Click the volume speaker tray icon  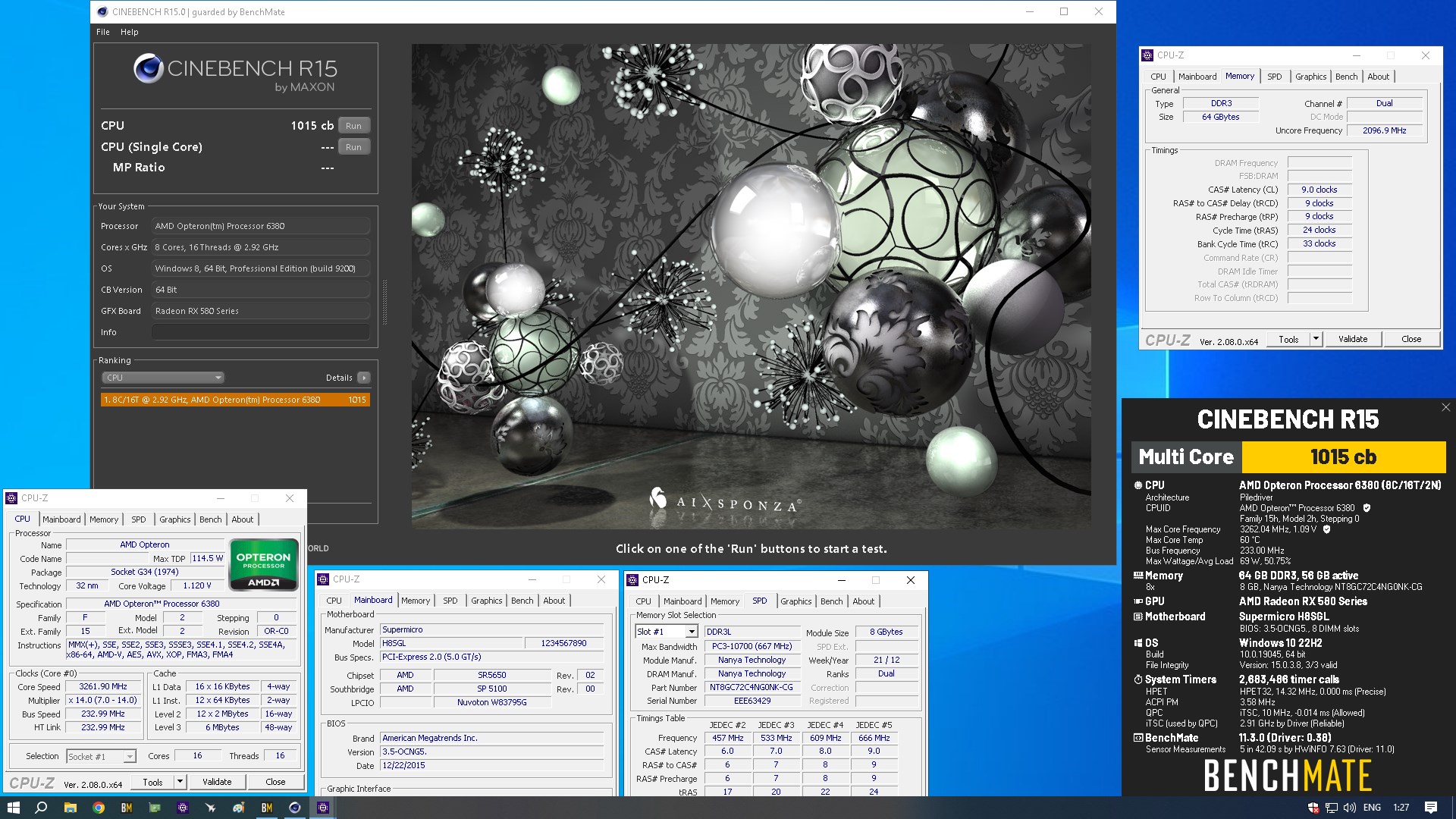pos(1350,808)
